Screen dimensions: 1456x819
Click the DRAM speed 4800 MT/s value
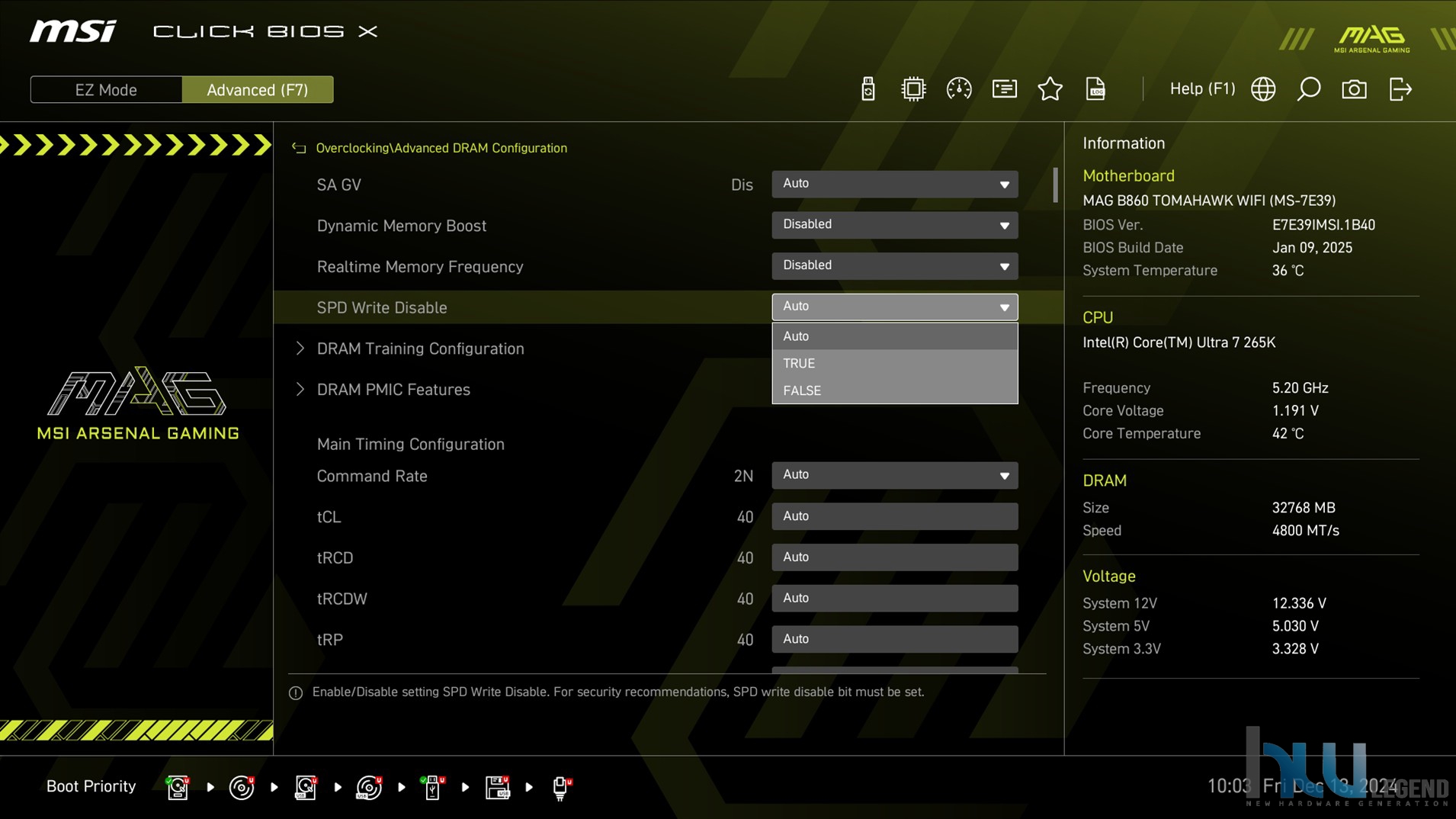coord(1305,531)
